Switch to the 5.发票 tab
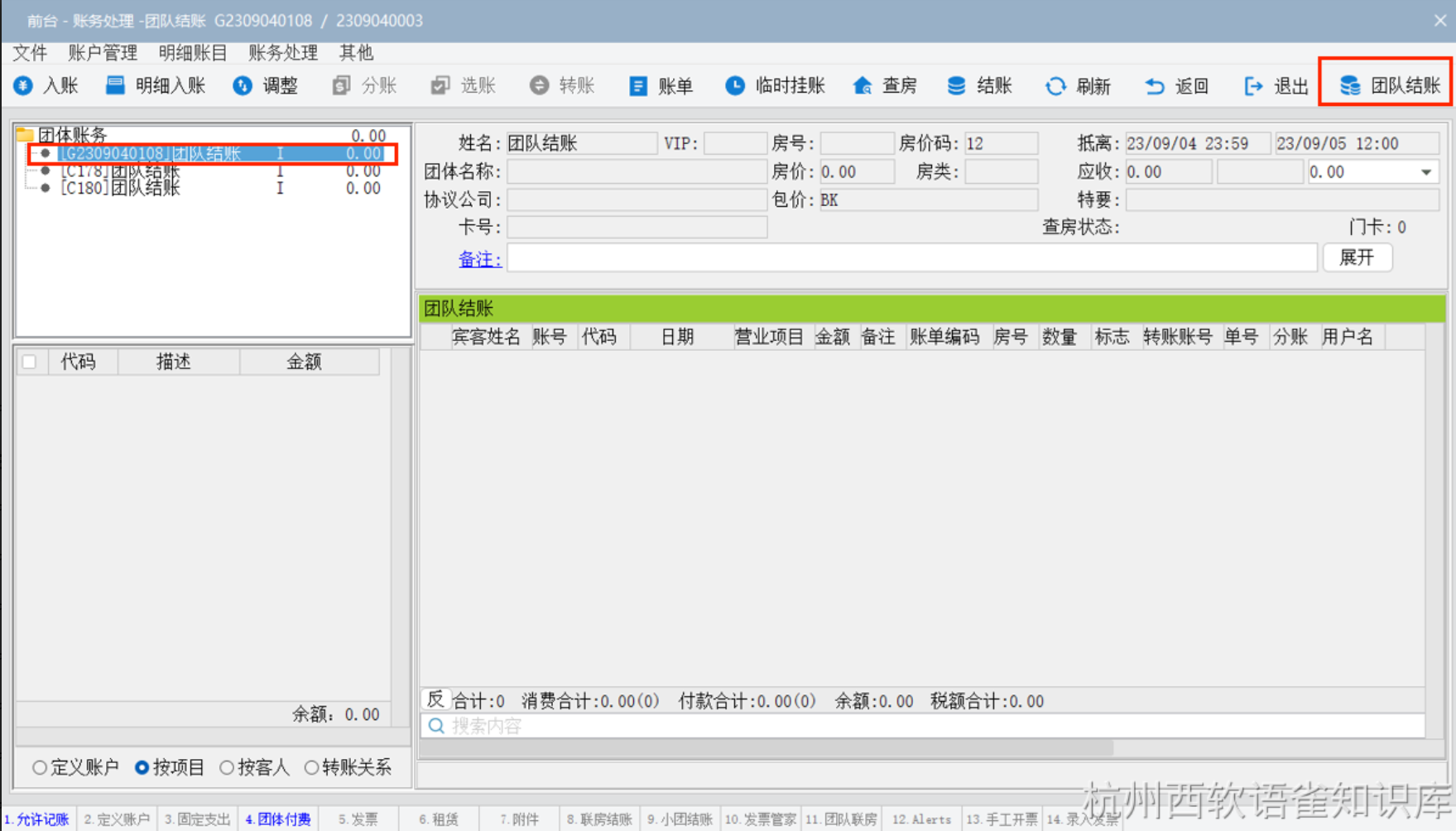 (358, 819)
